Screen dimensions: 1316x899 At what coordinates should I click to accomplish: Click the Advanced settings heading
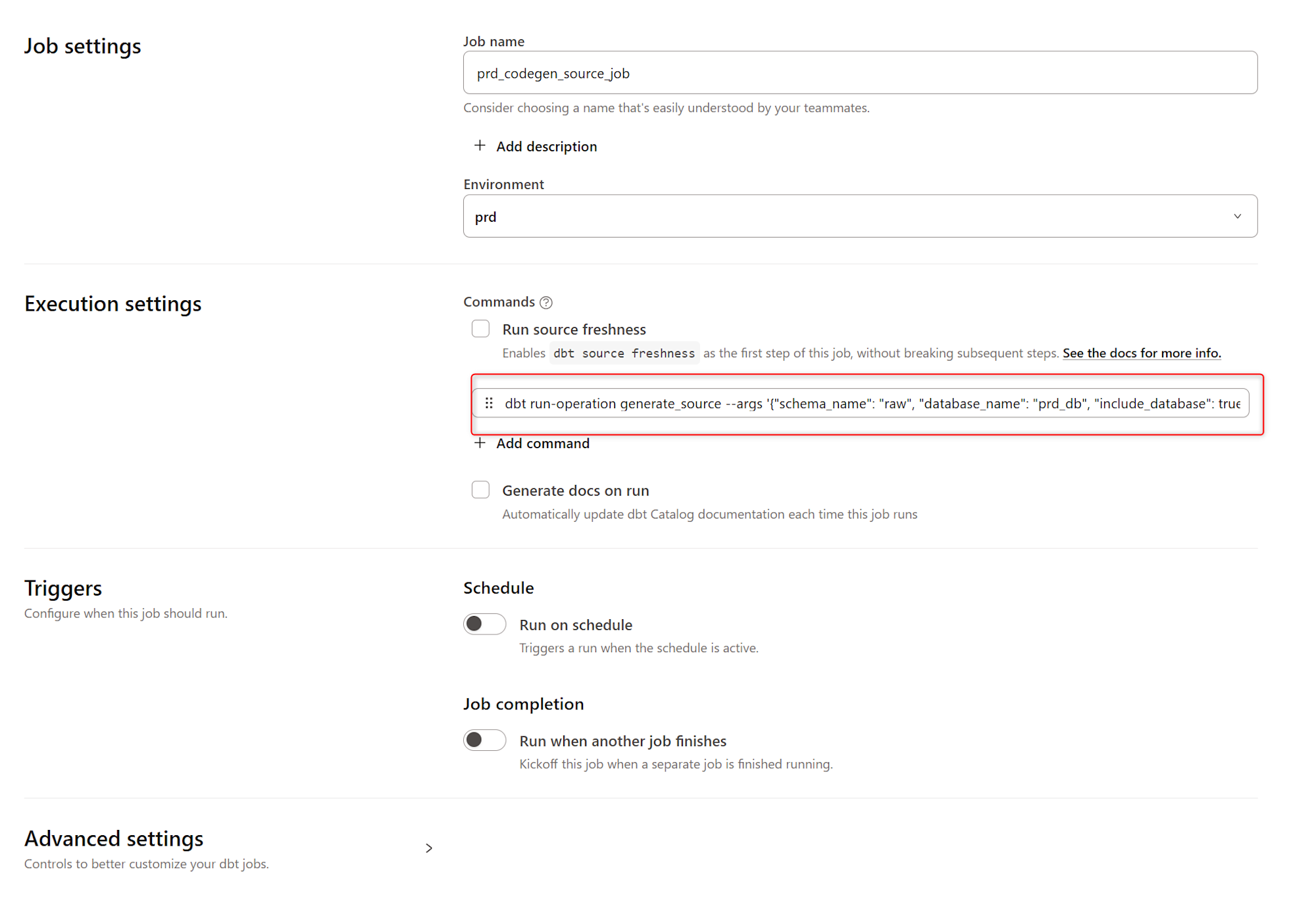(x=114, y=838)
